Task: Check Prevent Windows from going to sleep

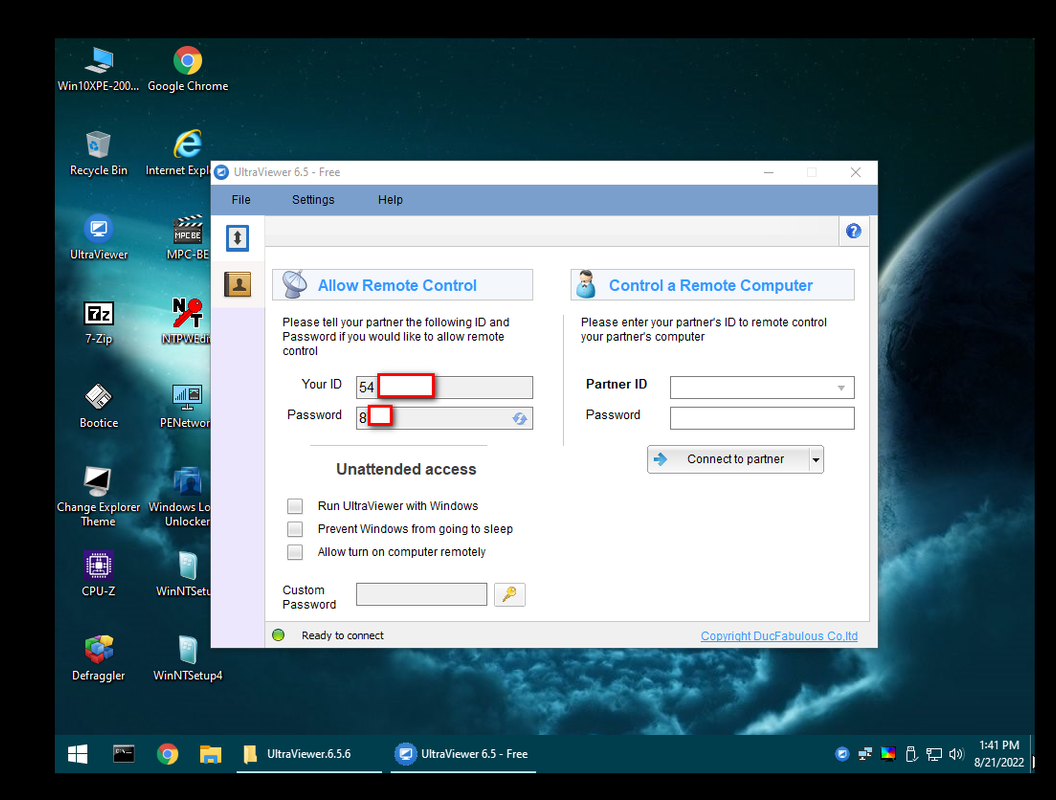Action: coord(295,529)
